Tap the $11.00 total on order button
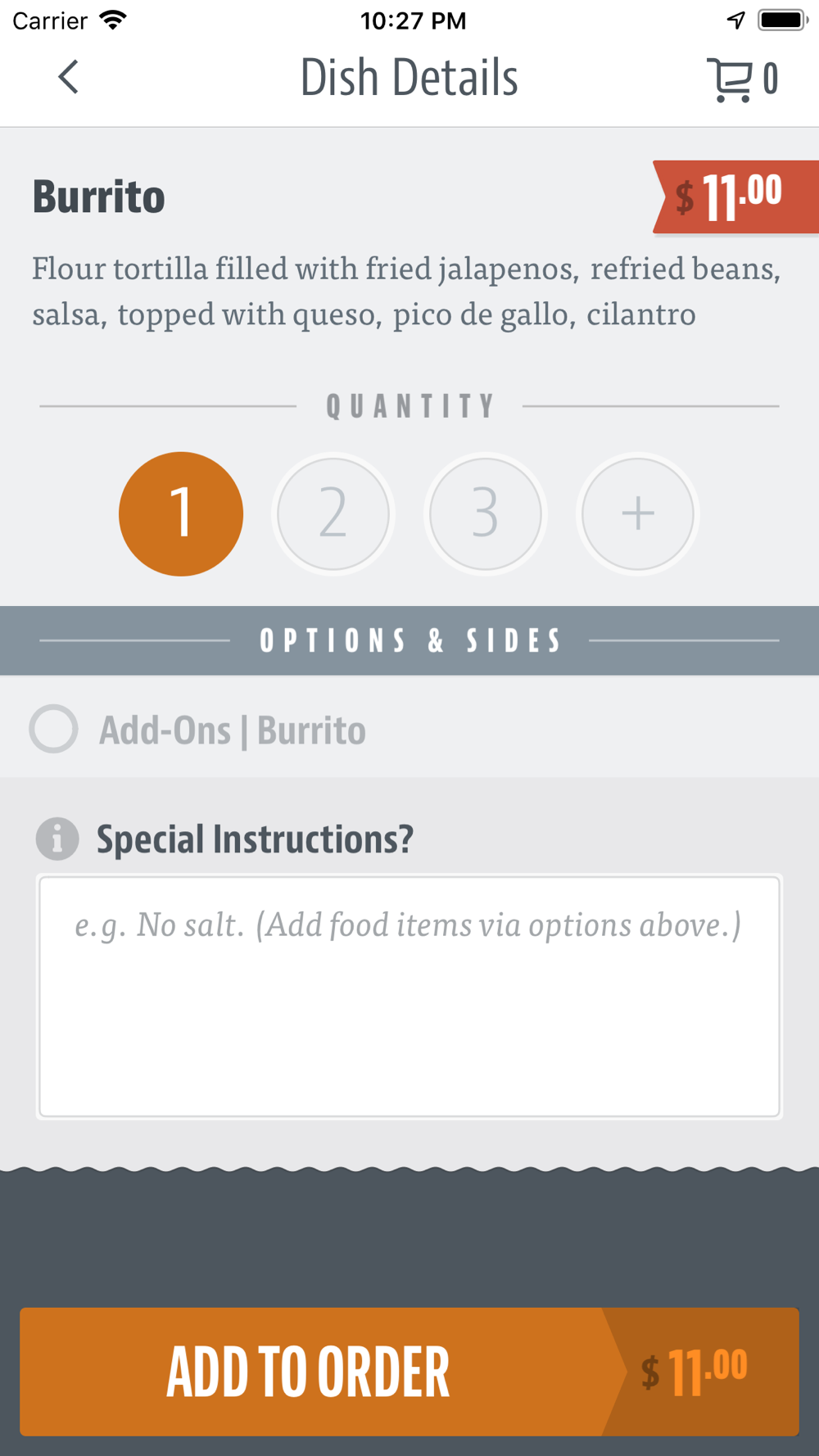The image size is (819, 1456). (695, 1372)
